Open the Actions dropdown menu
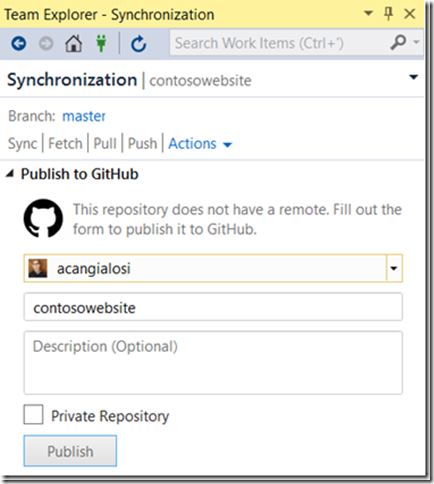Screen dimensions: 434x484 pyautogui.click(x=200, y=144)
